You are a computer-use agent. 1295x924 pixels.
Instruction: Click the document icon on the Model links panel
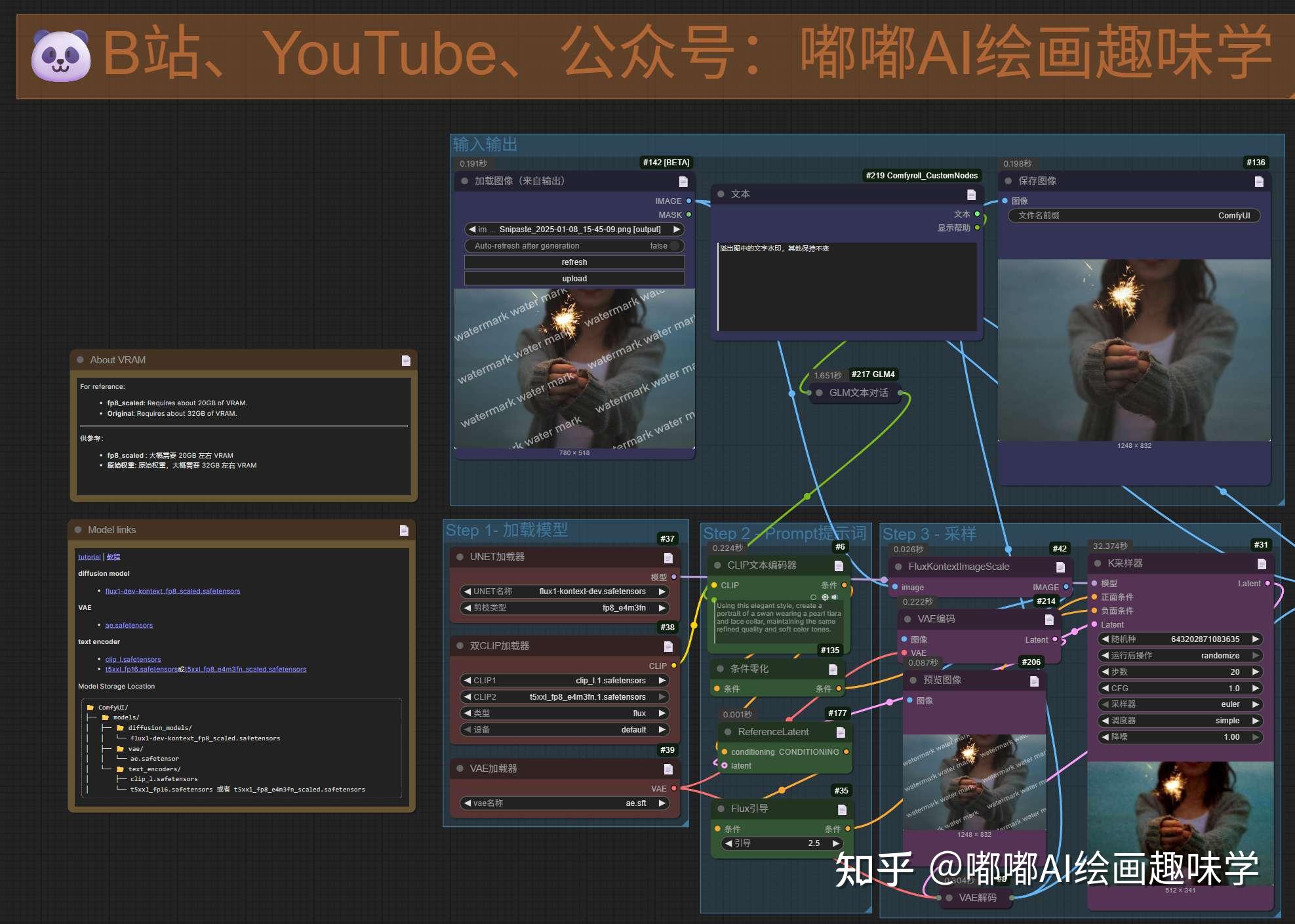[x=403, y=530]
